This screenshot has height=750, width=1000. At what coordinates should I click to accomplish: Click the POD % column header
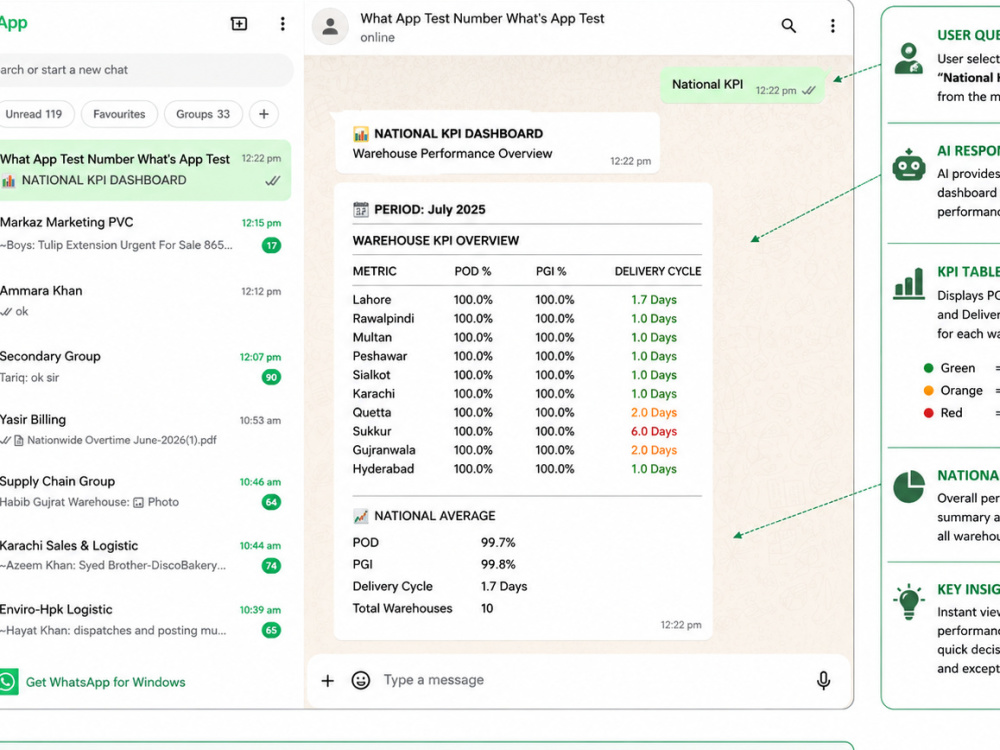[473, 272]
